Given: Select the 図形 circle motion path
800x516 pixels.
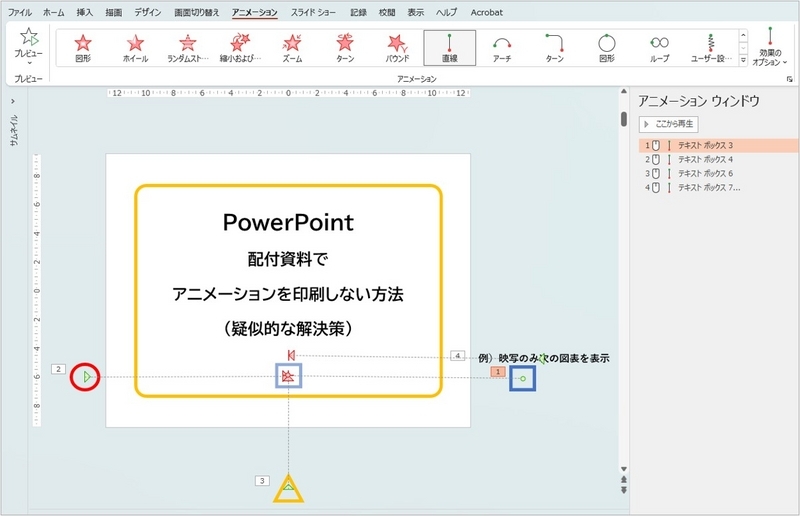Looking at the screenshot, I should click(607, 48).
